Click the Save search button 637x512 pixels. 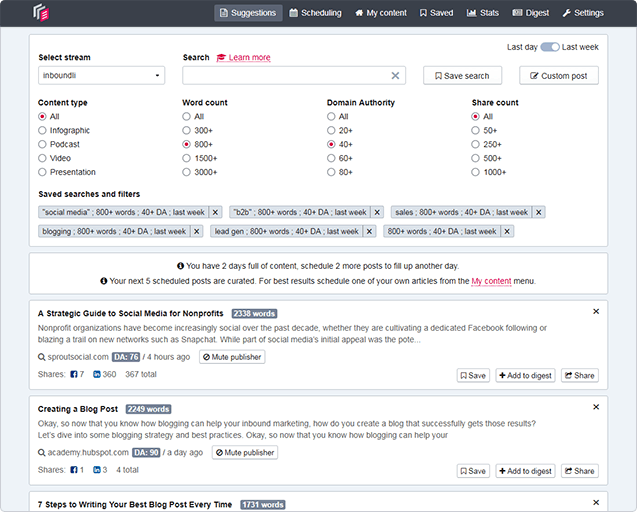click(462, 76)
